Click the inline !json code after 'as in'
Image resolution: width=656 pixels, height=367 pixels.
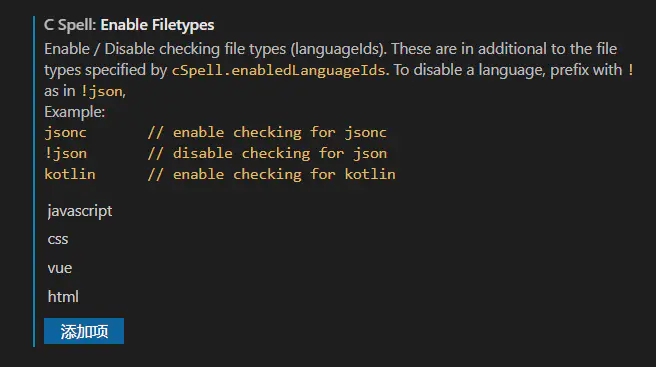[x=102, y=91]
